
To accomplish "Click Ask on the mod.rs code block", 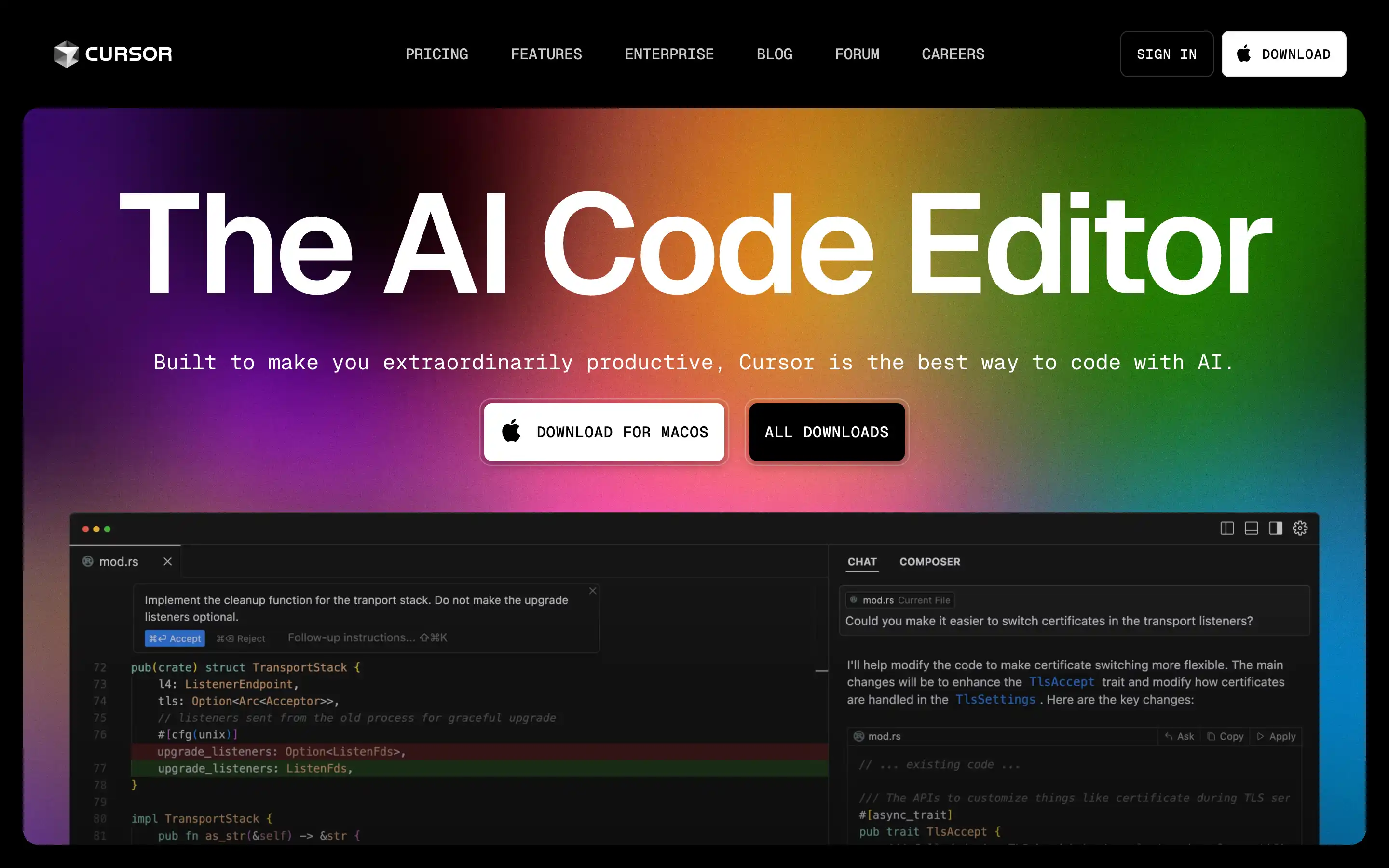I will pos(1179,736).
